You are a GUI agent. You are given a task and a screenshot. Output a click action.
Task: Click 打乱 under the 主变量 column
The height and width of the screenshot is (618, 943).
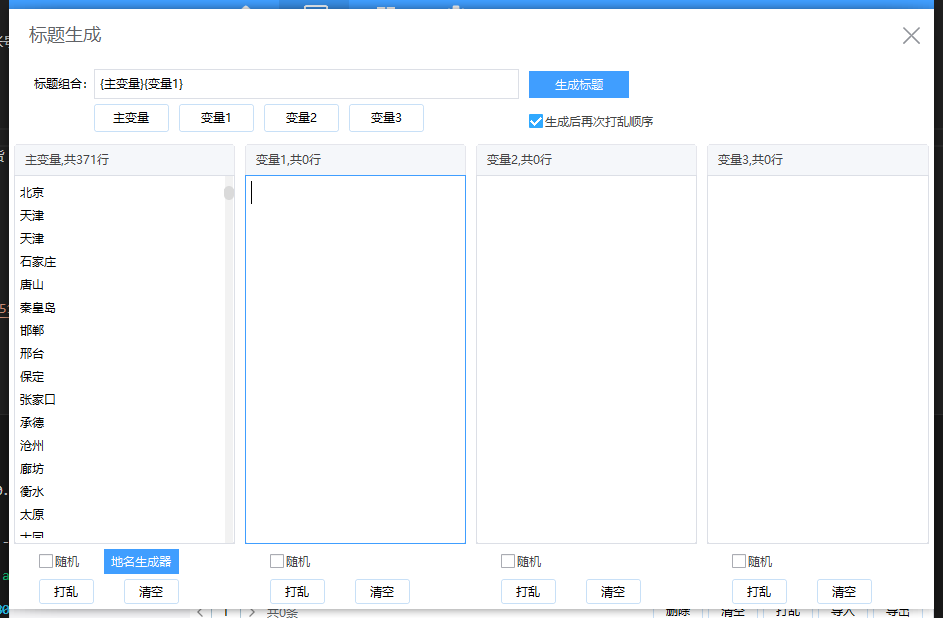(x=66, y=591)
